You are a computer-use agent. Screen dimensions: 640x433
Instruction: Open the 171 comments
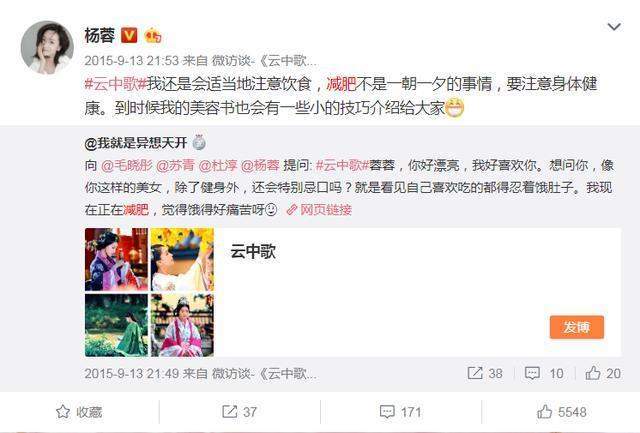[400, 411]
